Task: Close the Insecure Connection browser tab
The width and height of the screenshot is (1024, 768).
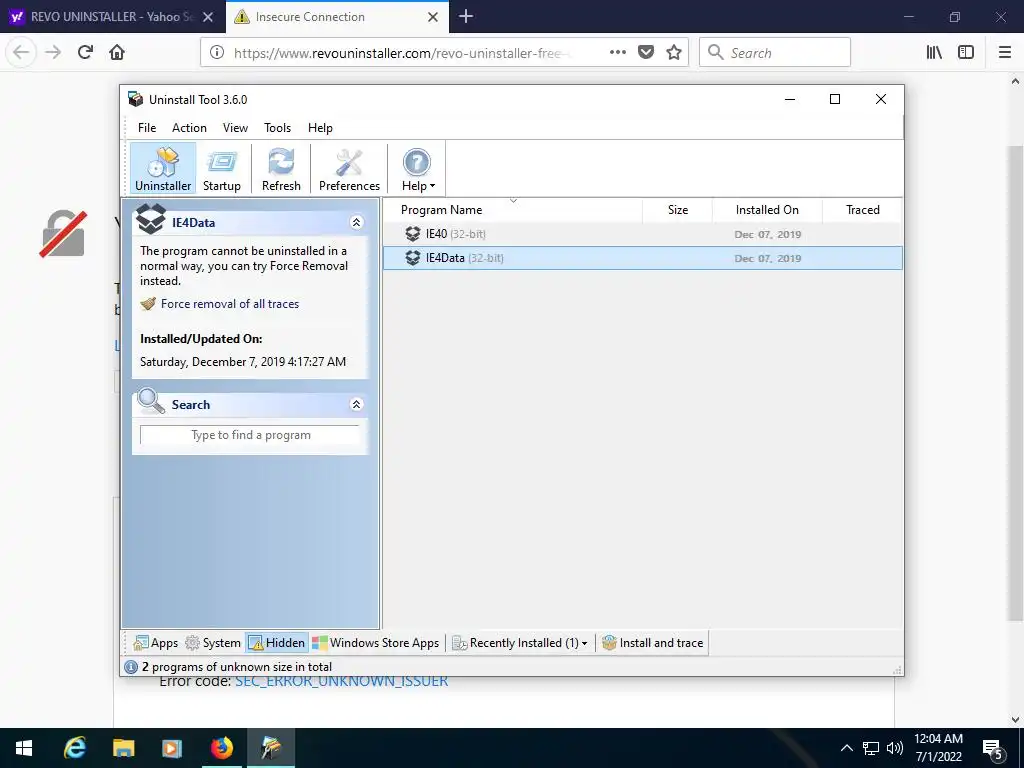Action: pos(433,17)
